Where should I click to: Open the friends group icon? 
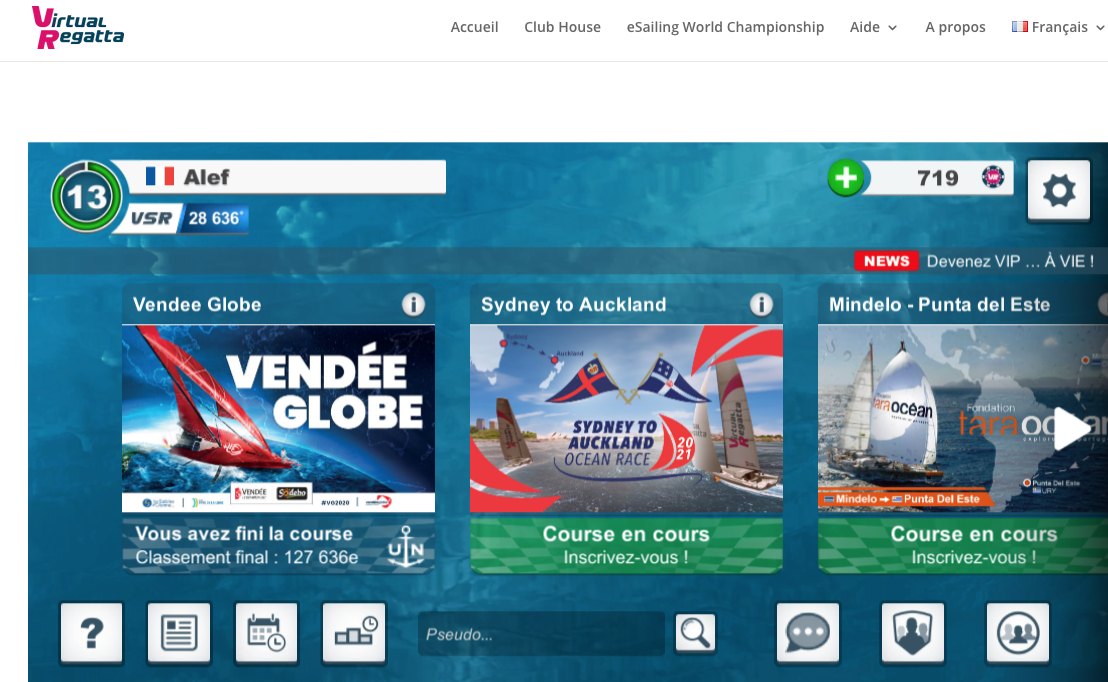click(x=1018, y=633)
